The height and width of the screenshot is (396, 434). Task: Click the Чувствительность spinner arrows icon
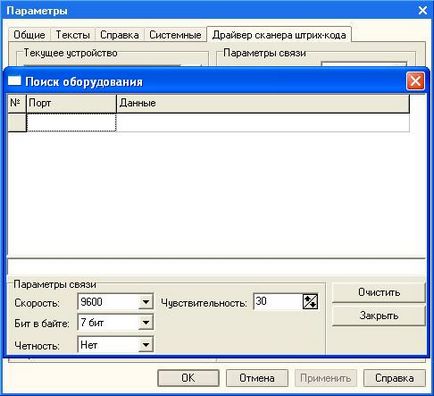310,302
